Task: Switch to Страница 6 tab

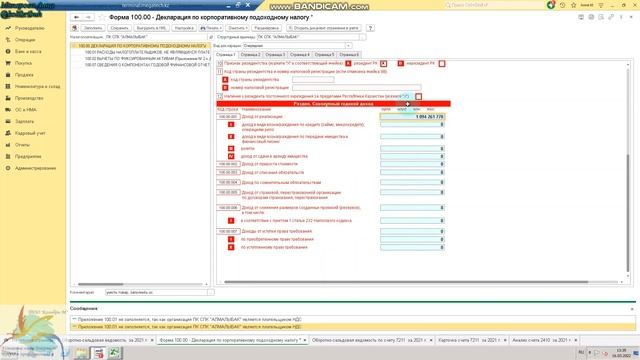Action: (349, 55)
